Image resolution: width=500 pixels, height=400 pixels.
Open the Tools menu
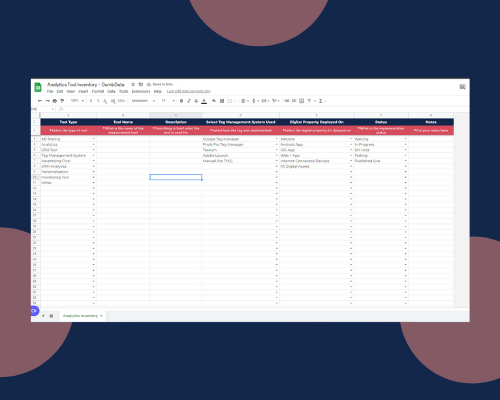tap(124, 91)
